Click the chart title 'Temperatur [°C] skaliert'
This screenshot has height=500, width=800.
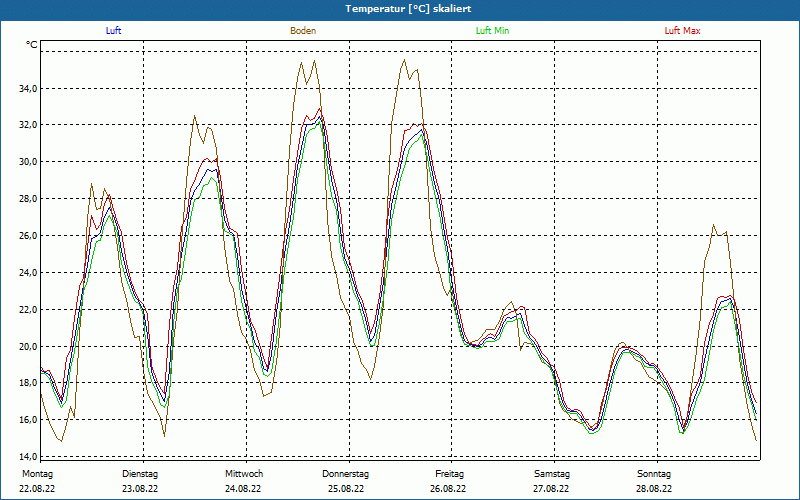(408, 9)
